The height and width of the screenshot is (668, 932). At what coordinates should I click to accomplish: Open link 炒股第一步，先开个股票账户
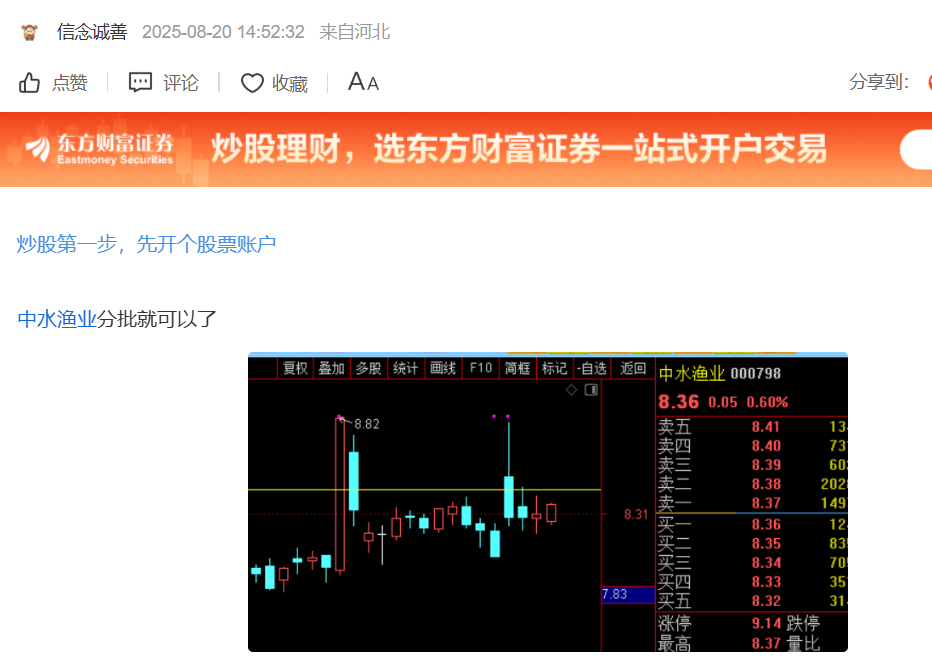click(146, 244)
